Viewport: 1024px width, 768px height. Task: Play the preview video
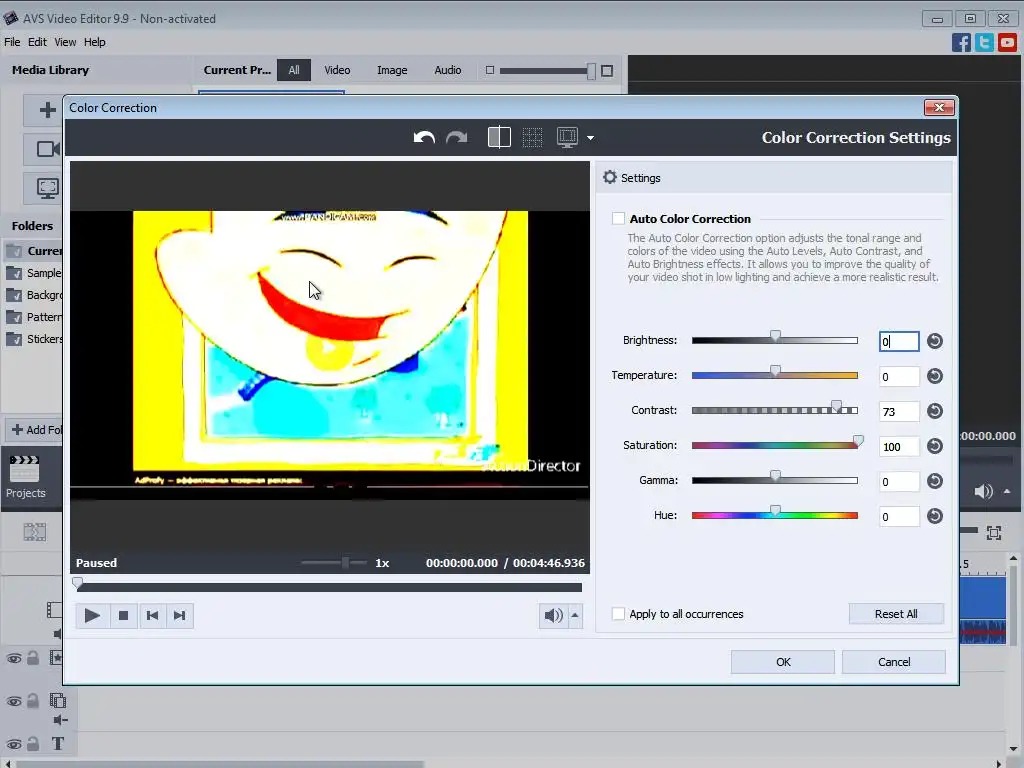pos(92,615)
